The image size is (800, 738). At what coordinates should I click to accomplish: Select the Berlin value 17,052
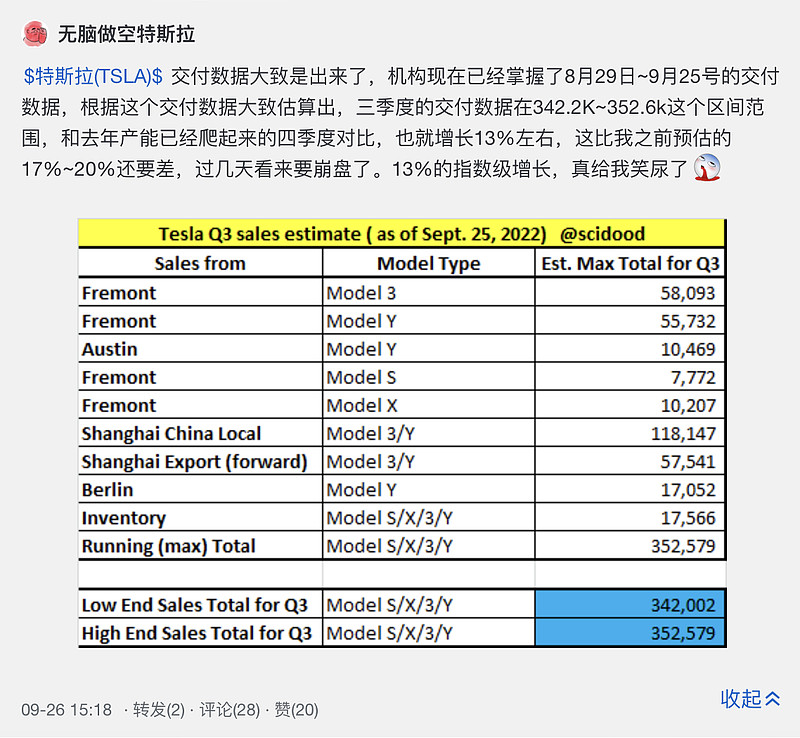(688, 489)
